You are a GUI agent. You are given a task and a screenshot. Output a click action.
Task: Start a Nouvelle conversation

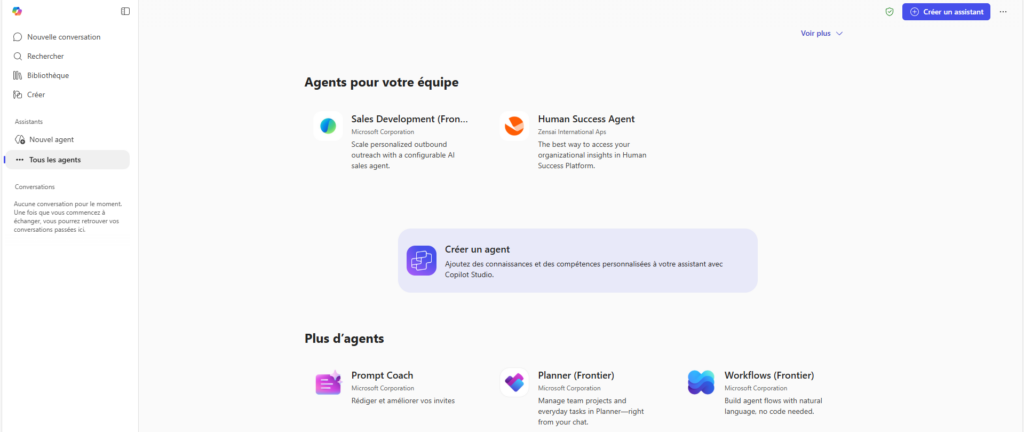point(63,37)
